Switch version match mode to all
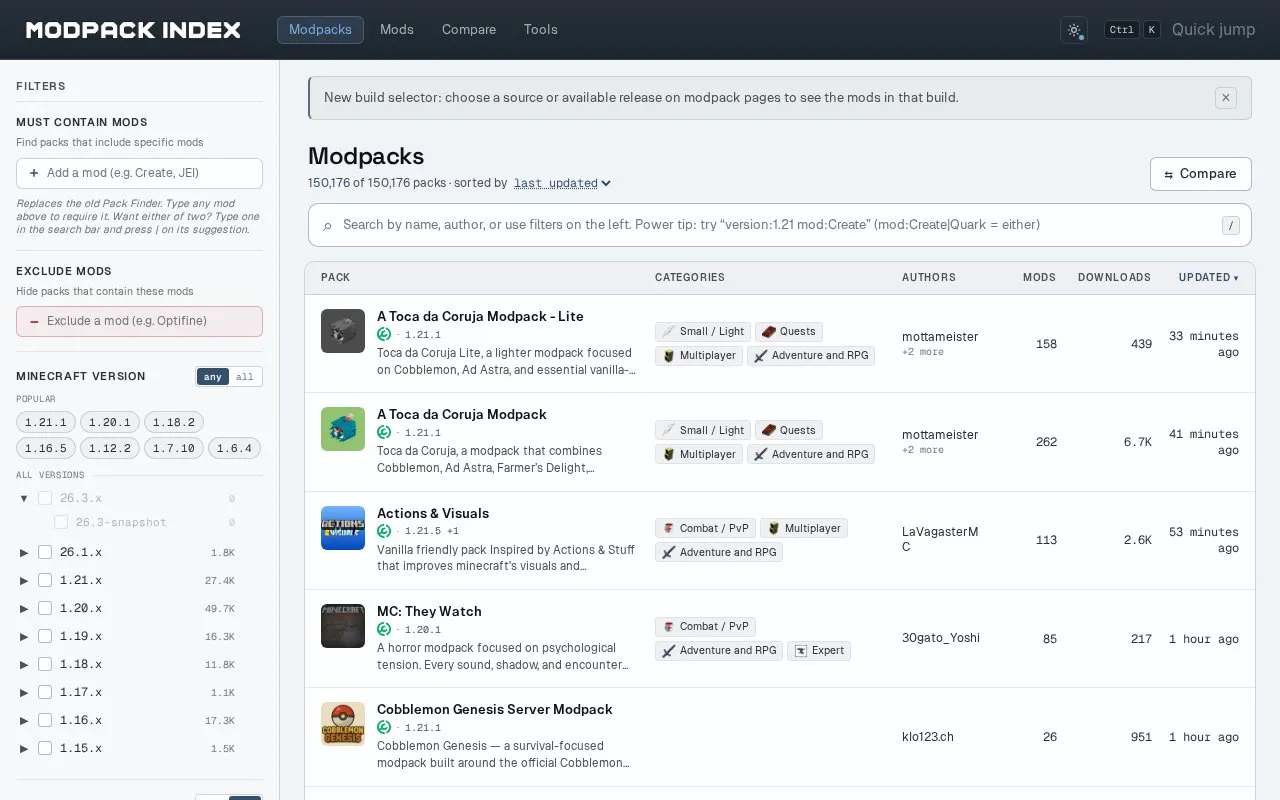1280x800 pixels. [x=245, y=377]
